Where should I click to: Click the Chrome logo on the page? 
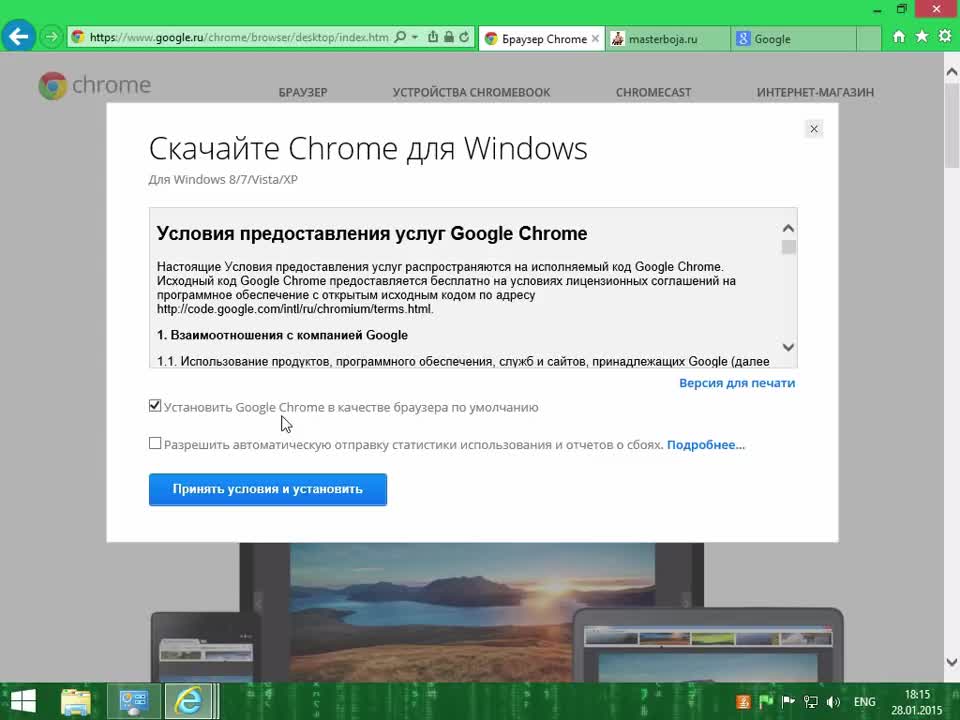94,86
